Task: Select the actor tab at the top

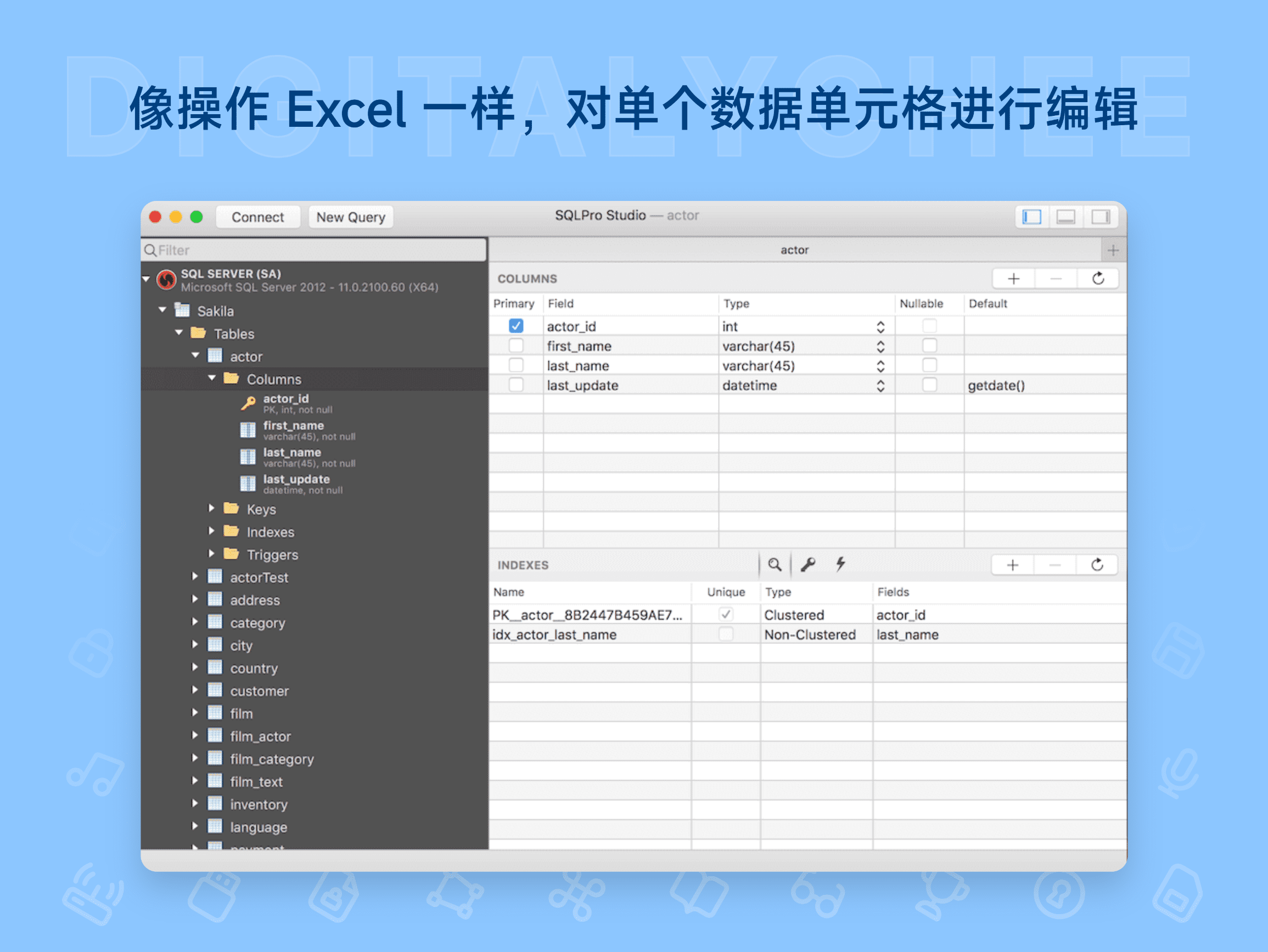Action: point(794,249)
